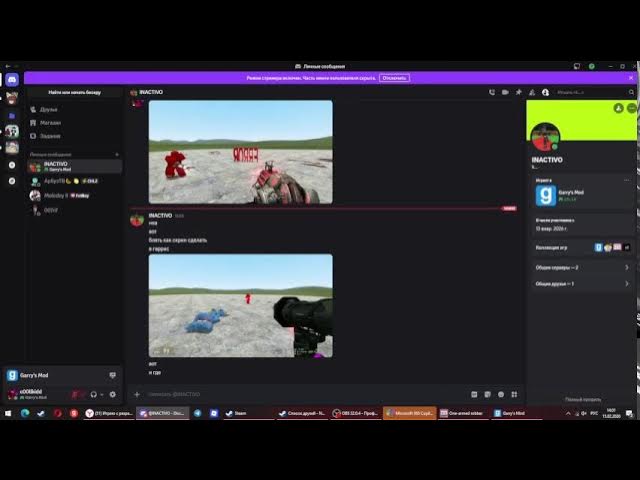Open the Коллекция игр row
Viewport: 640px width, 480px height.
[x=582, y=247]
